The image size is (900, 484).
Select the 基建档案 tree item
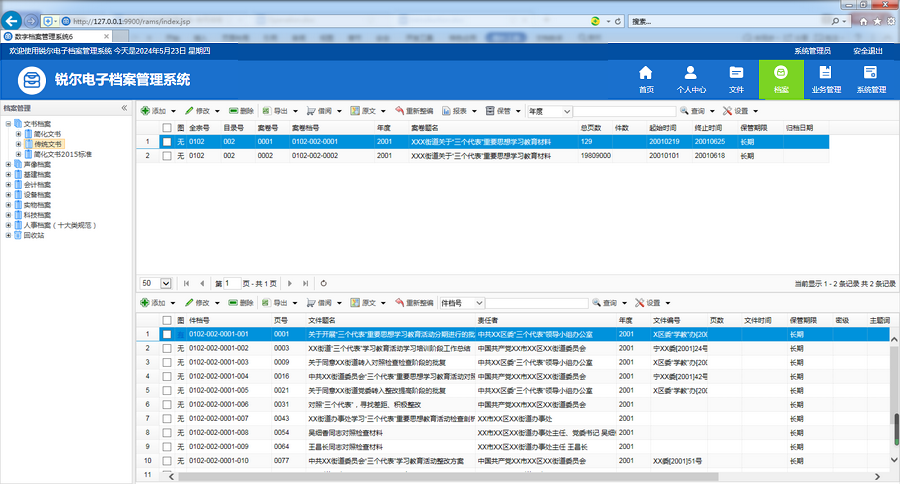37,175
